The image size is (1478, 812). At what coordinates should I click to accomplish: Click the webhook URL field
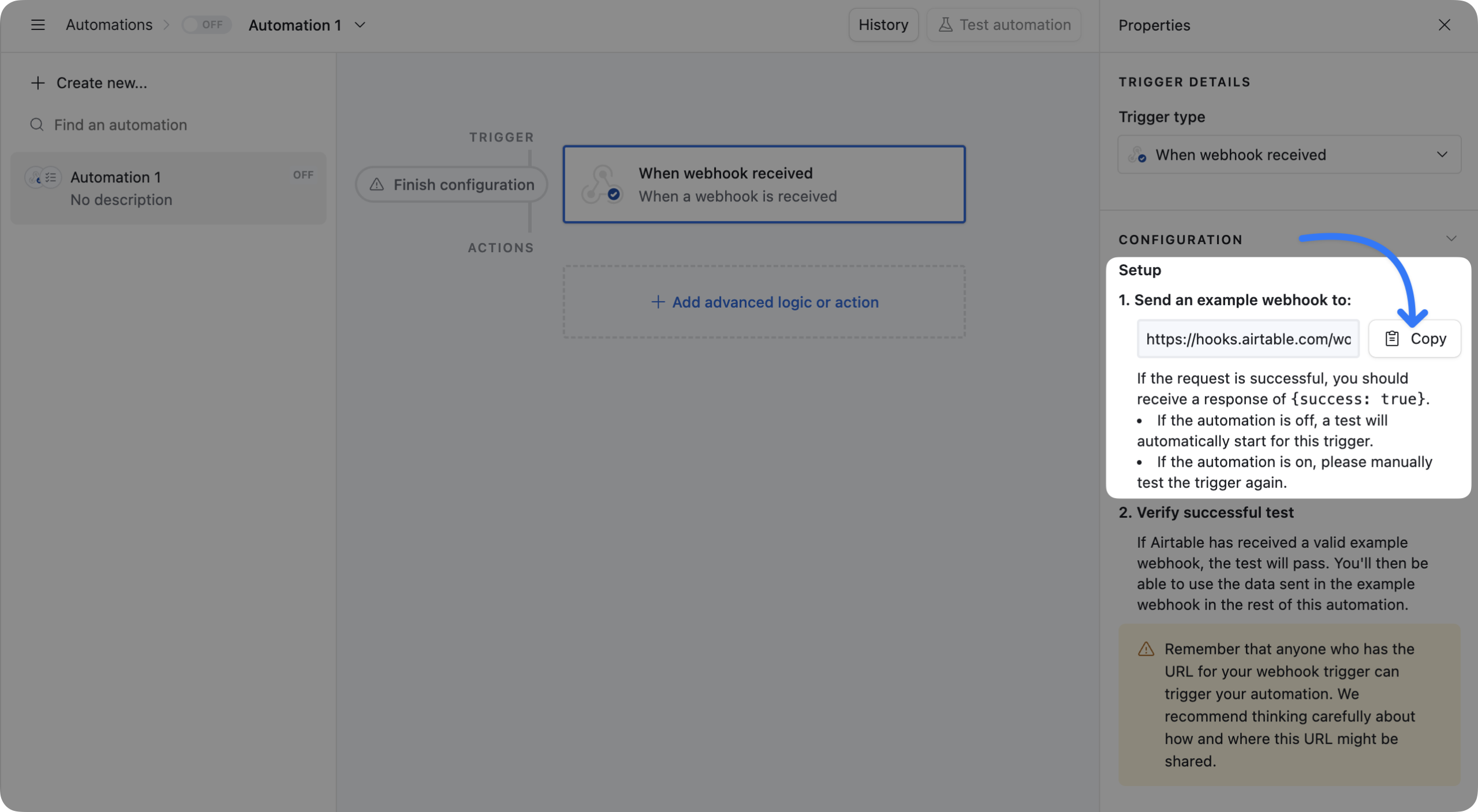[1248, 339]
